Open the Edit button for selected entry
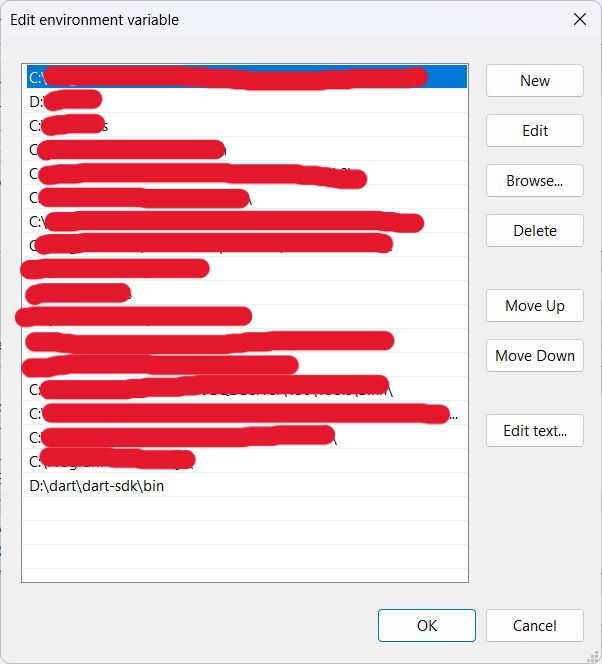The height and width of the screenshot is (664, 602). click(535, 130)
